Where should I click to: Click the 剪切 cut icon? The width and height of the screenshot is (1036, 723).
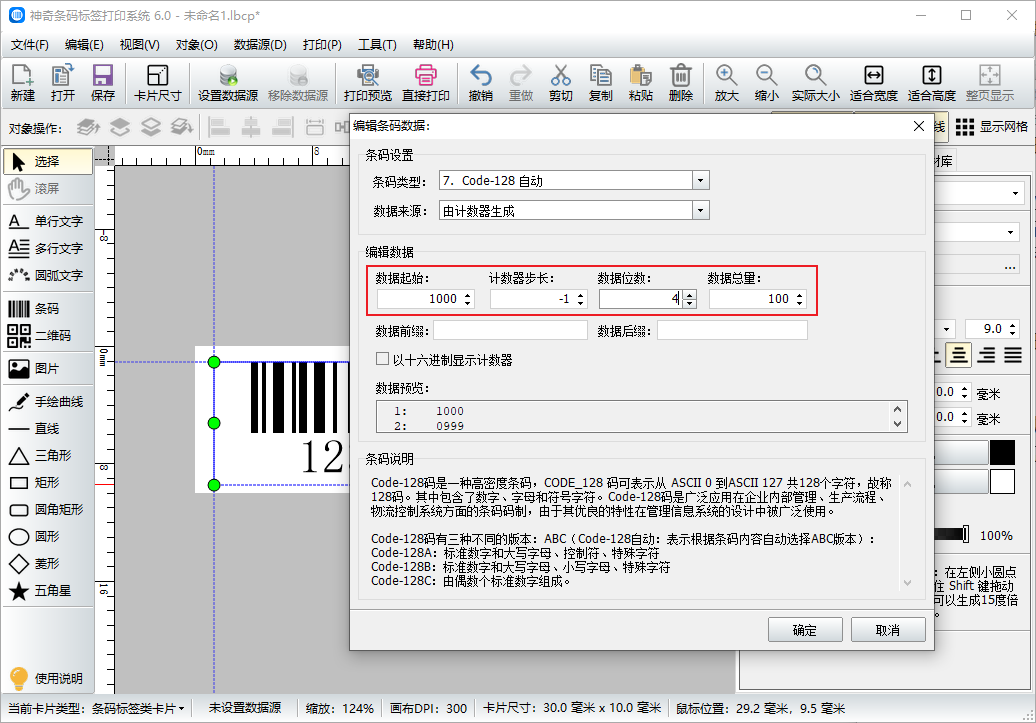pyautogui.click(x=560, y=83)
